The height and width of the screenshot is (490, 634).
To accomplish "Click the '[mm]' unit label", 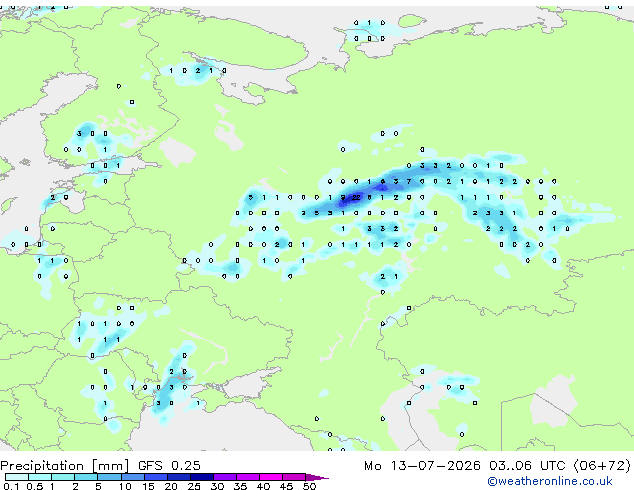I will click(111, 466).
